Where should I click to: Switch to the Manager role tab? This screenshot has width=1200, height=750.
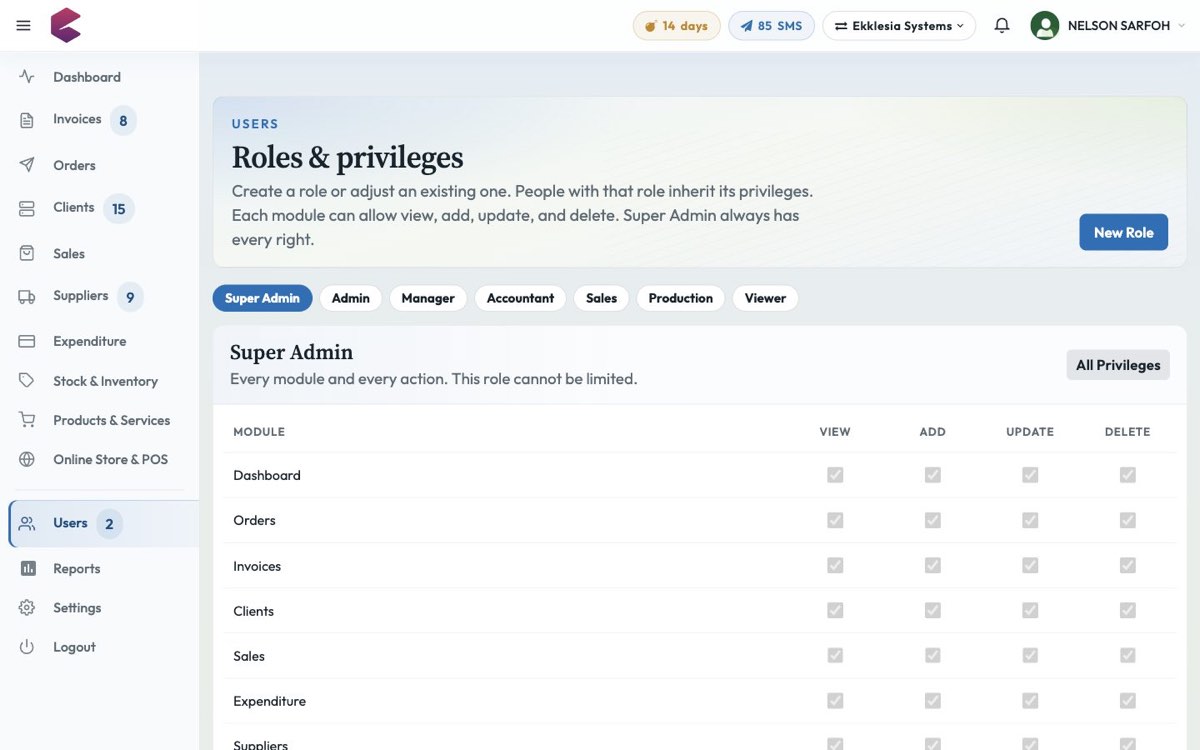tap(428, 298)
